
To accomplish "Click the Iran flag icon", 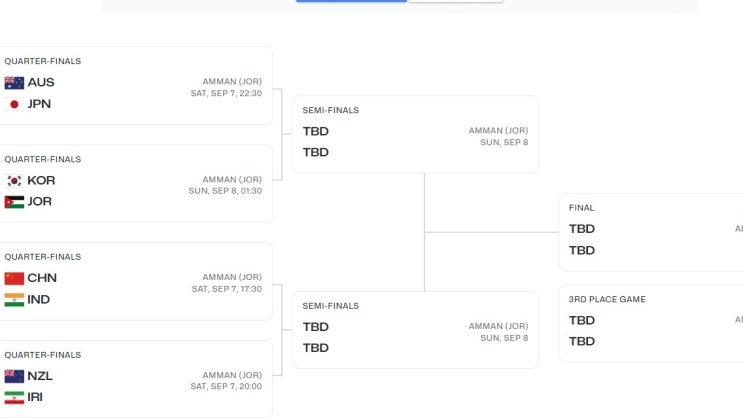I will pos(14,398).
